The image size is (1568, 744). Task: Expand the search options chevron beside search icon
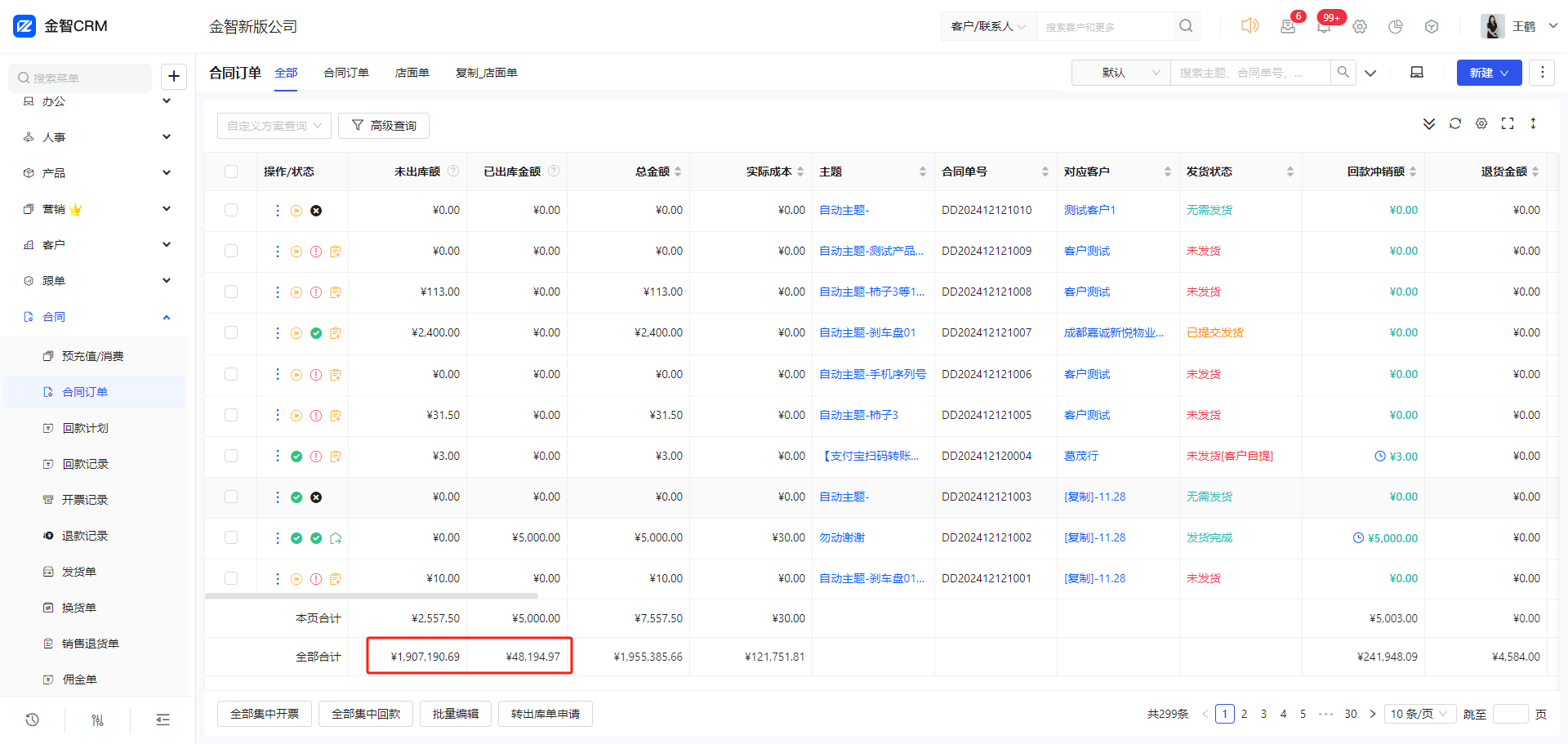1370,73
